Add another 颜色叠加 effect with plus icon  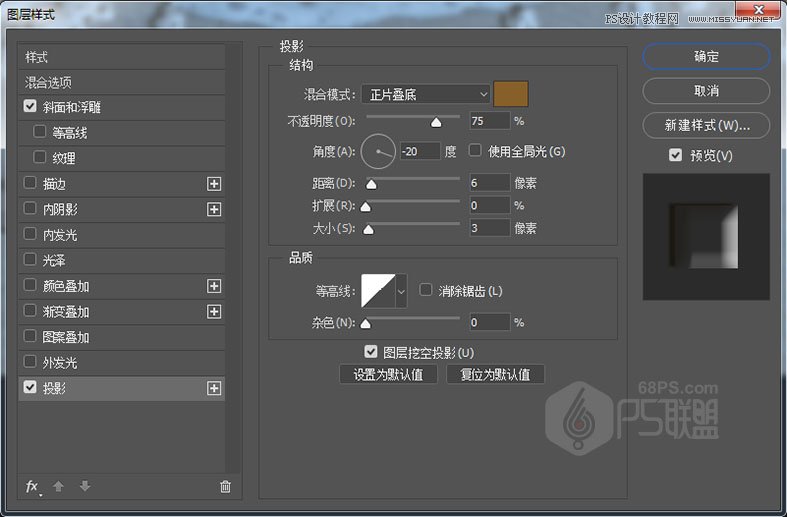tap(214, 286)
